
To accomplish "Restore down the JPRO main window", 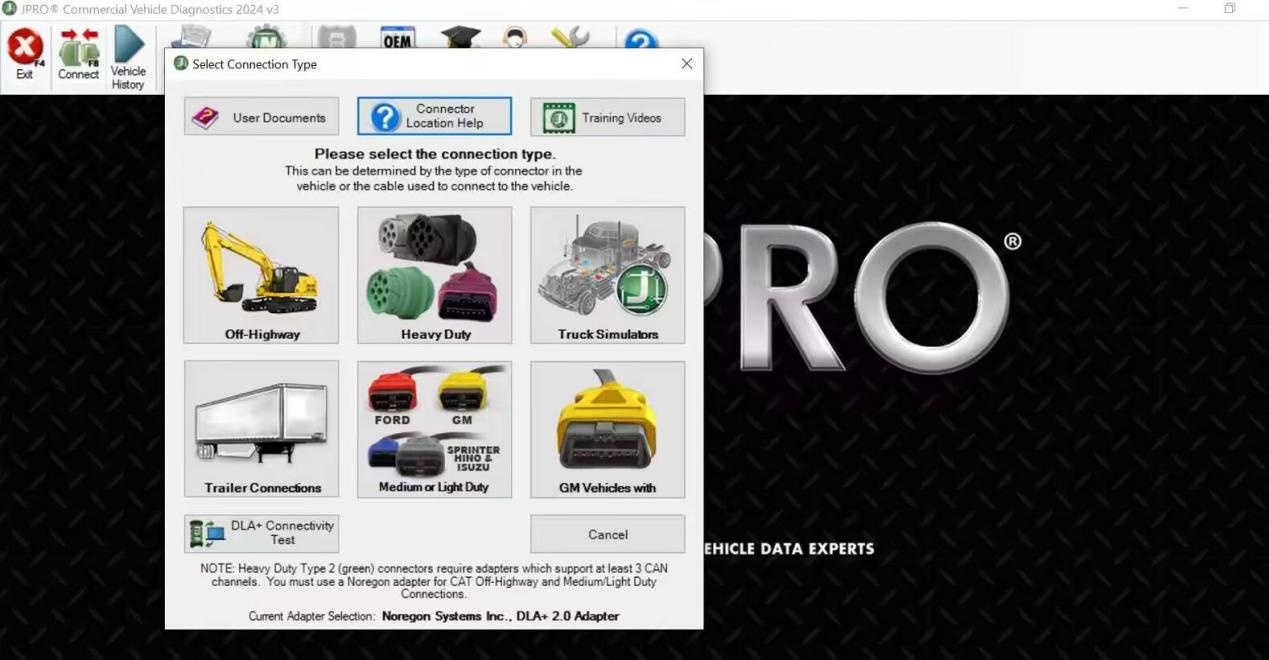I will (1229, 8).
